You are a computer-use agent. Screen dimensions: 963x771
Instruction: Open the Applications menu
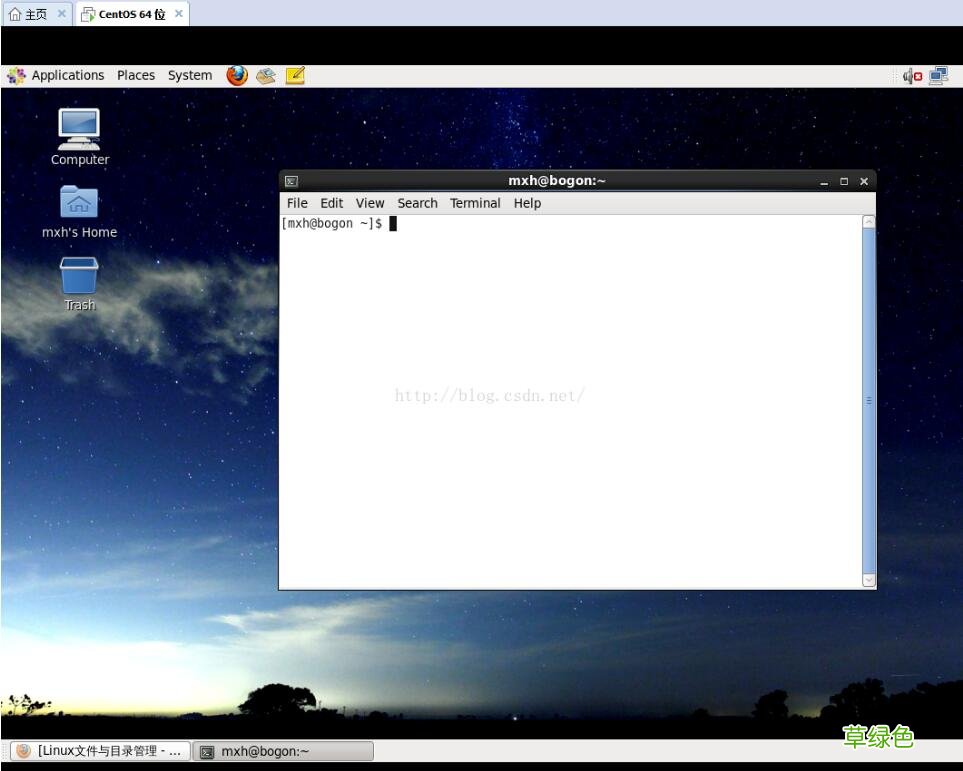coord(67,75)
